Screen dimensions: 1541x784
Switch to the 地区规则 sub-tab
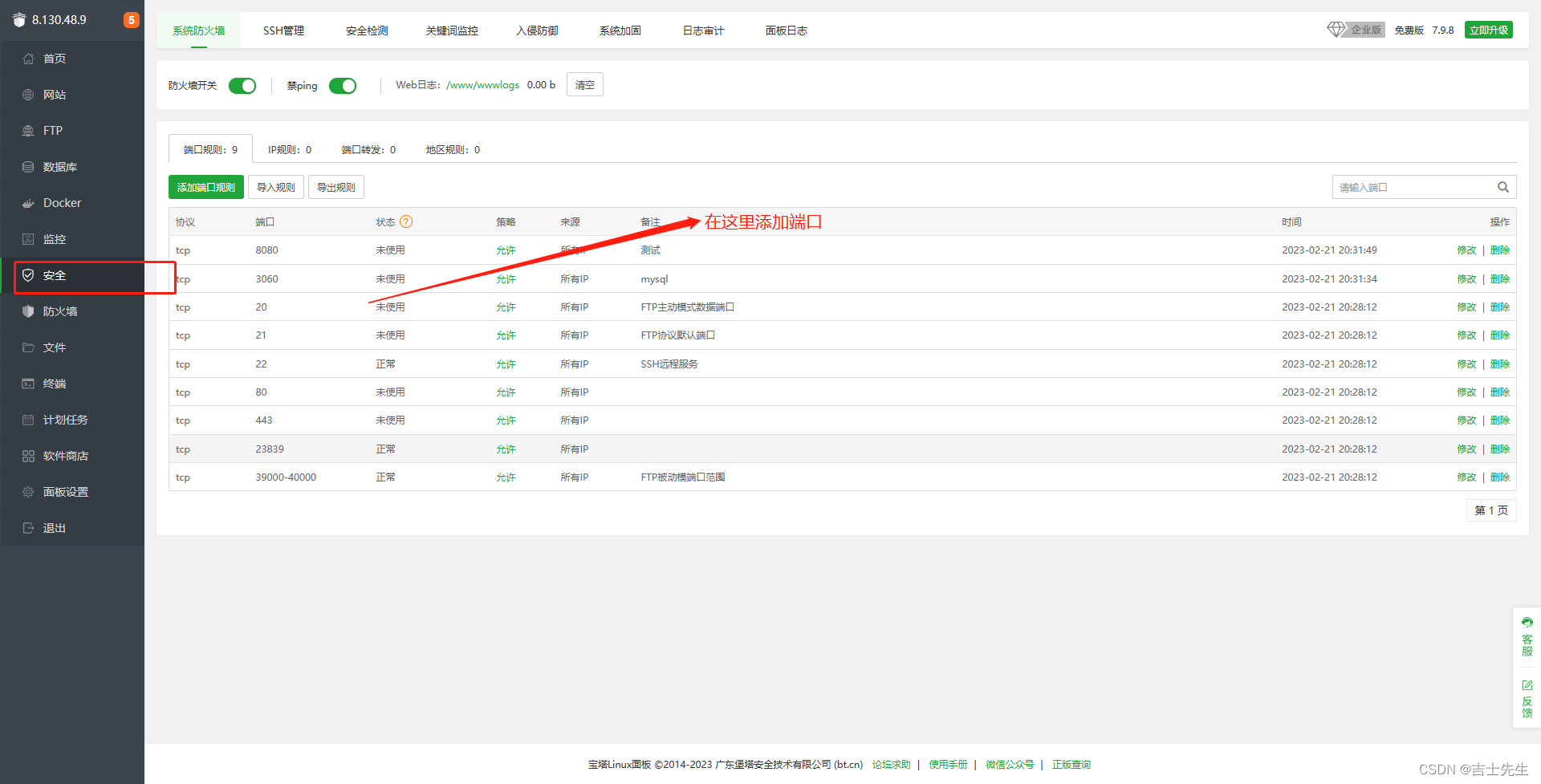click(x=453, y=150)
